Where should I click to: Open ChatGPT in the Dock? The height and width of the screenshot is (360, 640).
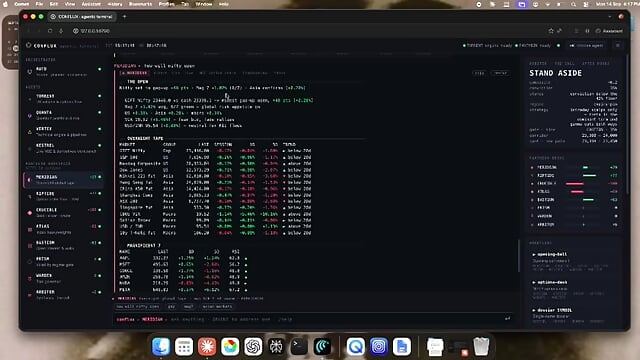253,347
